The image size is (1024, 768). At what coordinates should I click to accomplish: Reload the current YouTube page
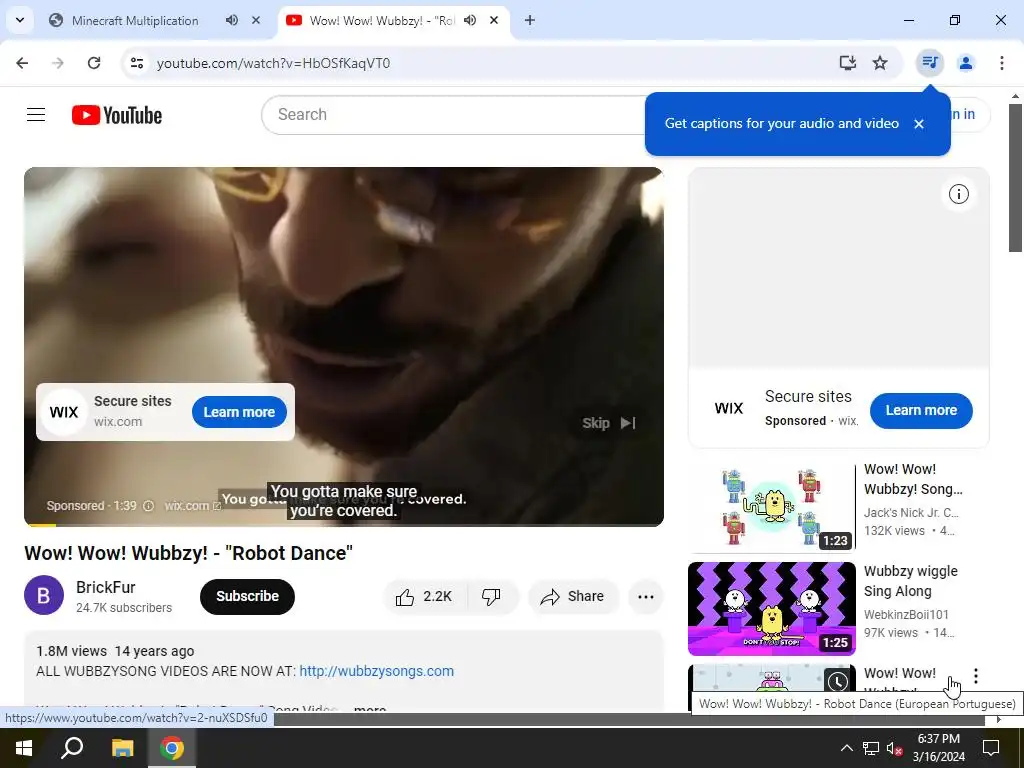click(94, 63)
